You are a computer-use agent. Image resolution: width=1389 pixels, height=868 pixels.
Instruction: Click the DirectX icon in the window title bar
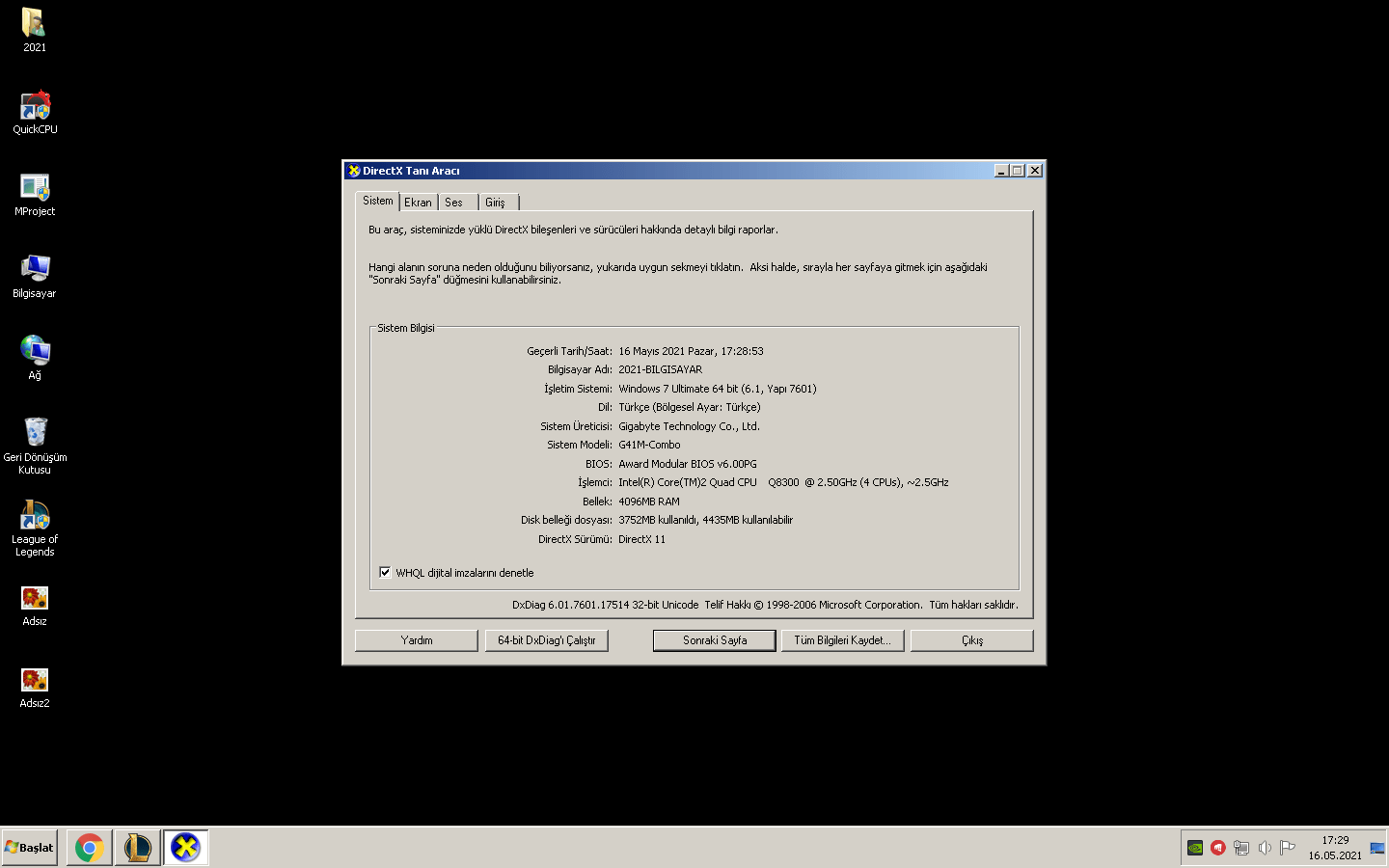[x=354, y=171]
